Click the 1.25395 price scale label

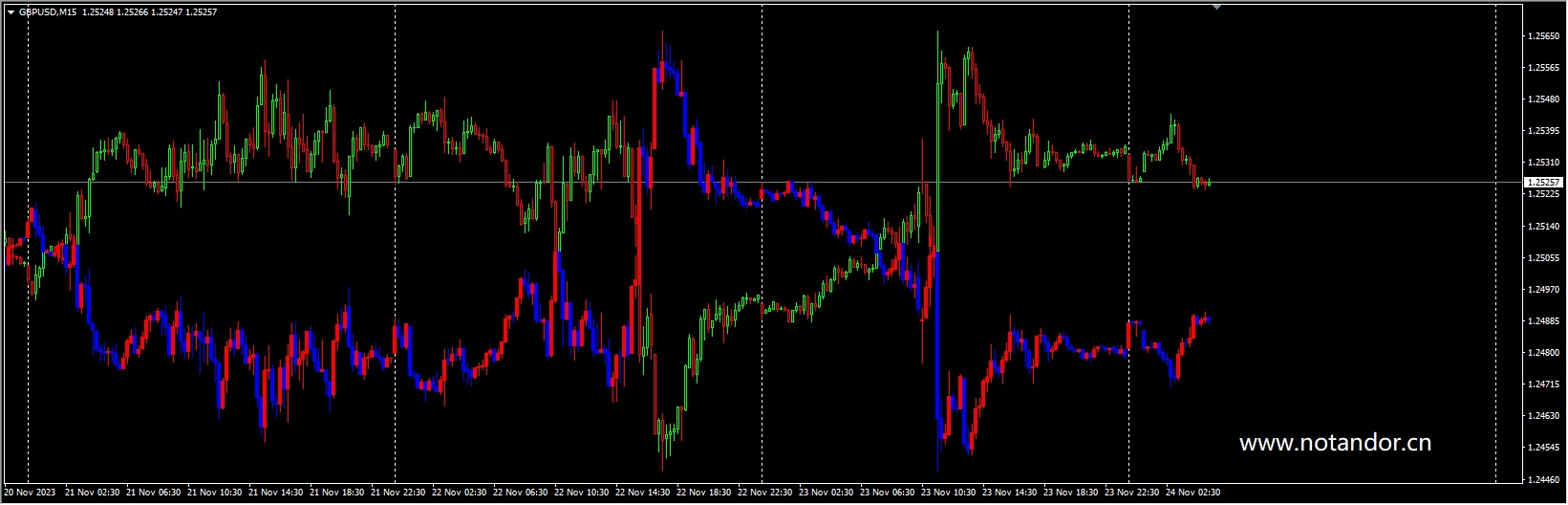coord(1545,131)
